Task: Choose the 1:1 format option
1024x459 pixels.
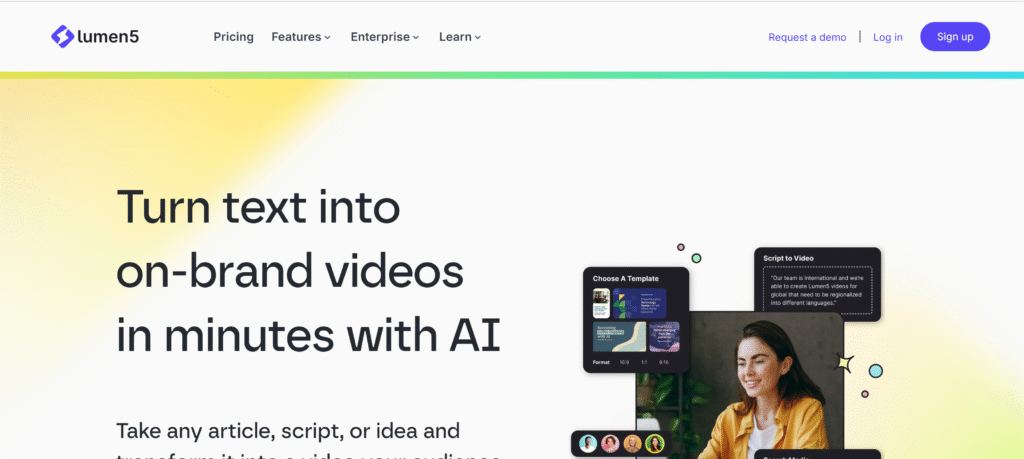Action: click(x=644, y=362)
